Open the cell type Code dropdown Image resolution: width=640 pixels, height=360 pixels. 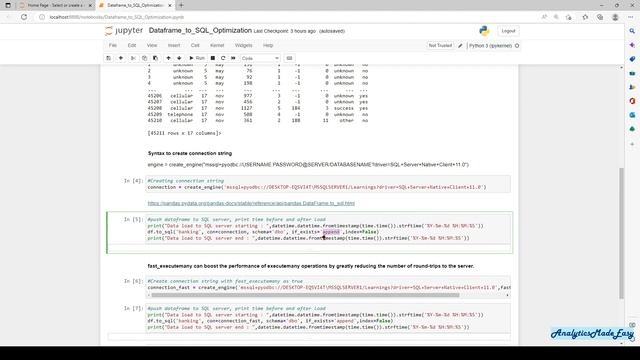(x=260, y=58)
